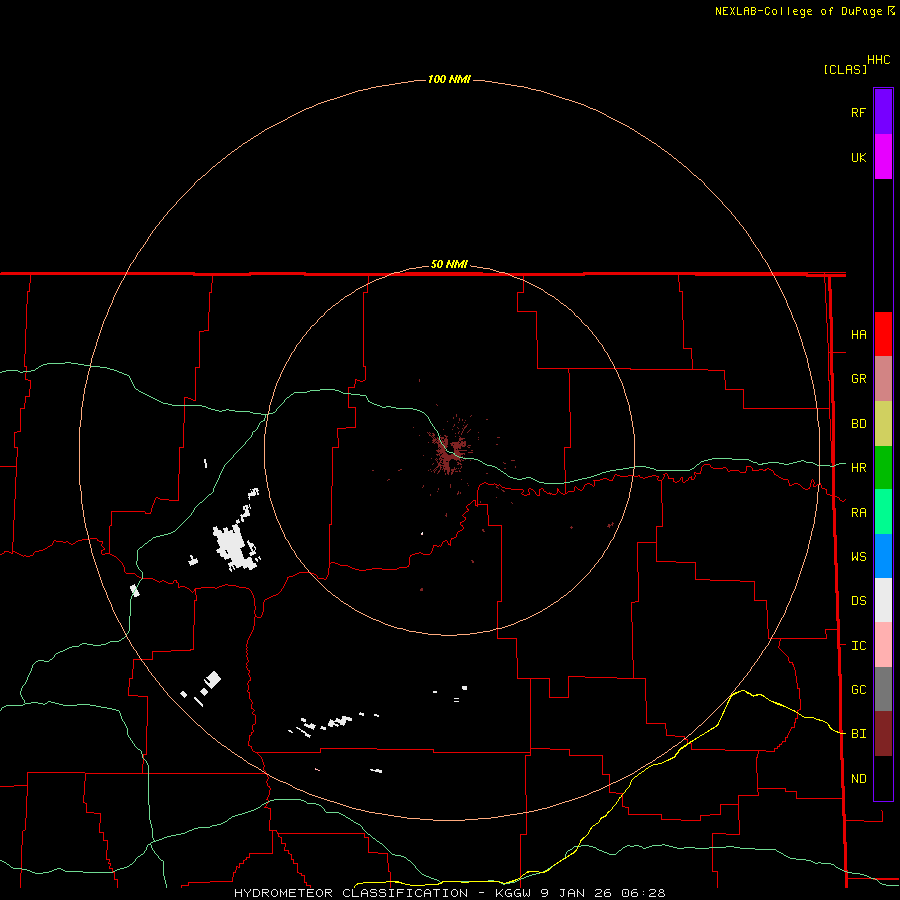This screenshot has width=900, height=900.
Task: Click the brown biological echo cluster at radar center
Action: point(449,452)
